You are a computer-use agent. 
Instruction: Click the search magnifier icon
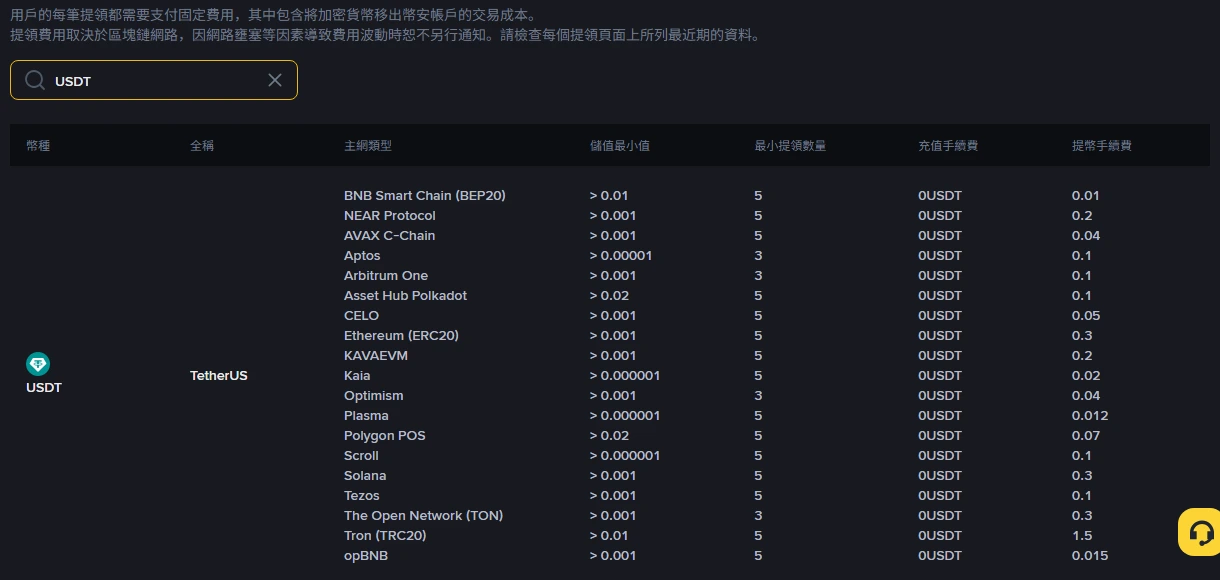tap(35, 80)
